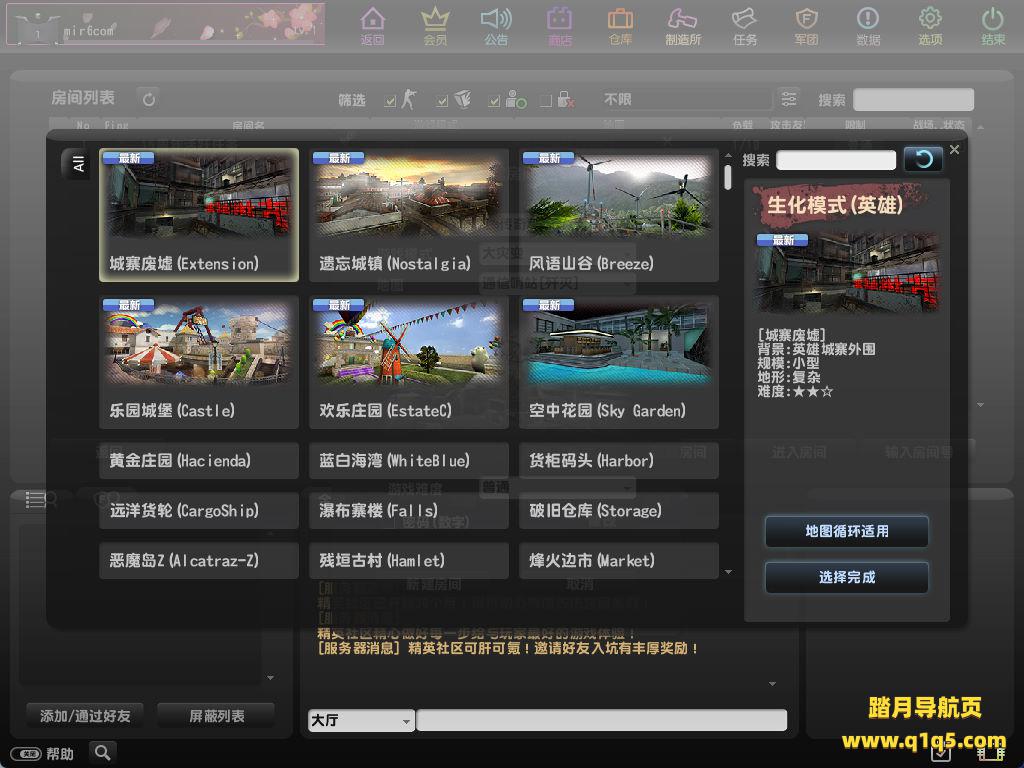Click the magnifier icon next to 帮助
The image size is (1024, 768).
pyautogui.click(x=102, y=752)
